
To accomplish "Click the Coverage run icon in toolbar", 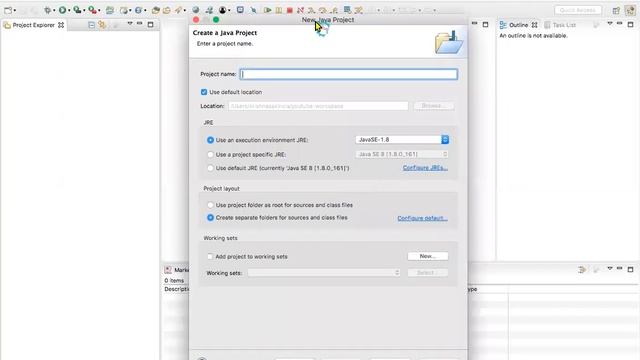I will (x=77, y=10).
